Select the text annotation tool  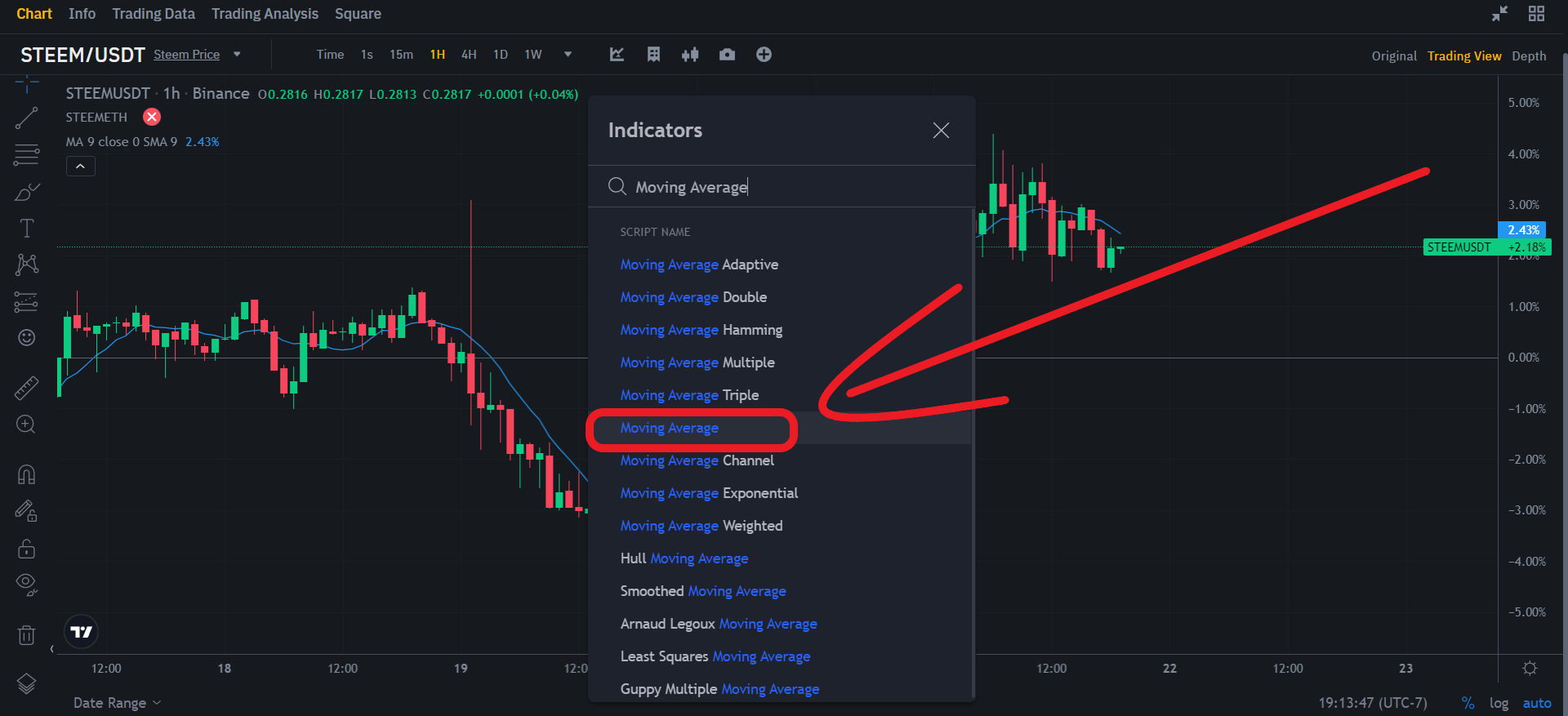pos(26,228)
